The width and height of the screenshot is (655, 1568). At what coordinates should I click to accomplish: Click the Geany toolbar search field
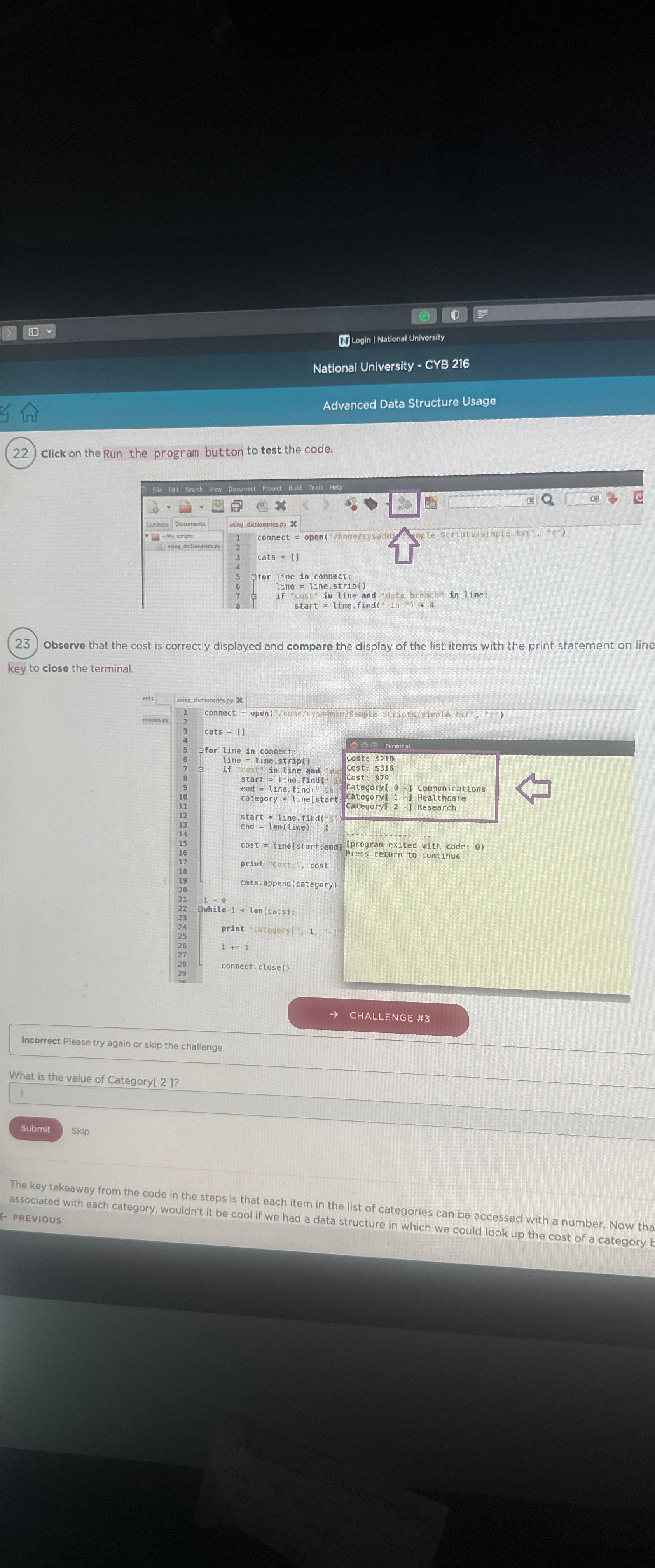493,501
